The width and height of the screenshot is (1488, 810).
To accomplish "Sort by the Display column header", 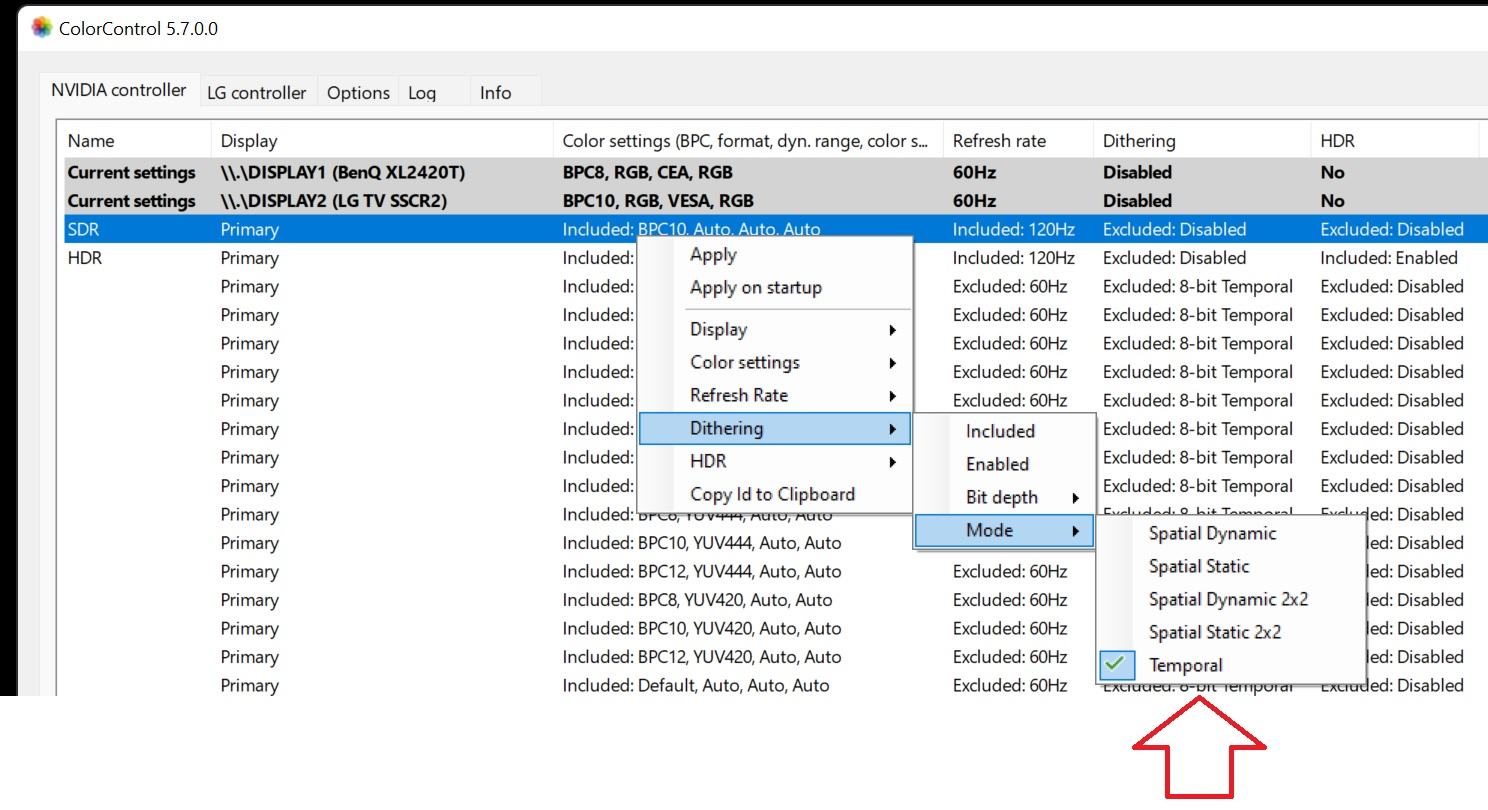I will 382,141.
